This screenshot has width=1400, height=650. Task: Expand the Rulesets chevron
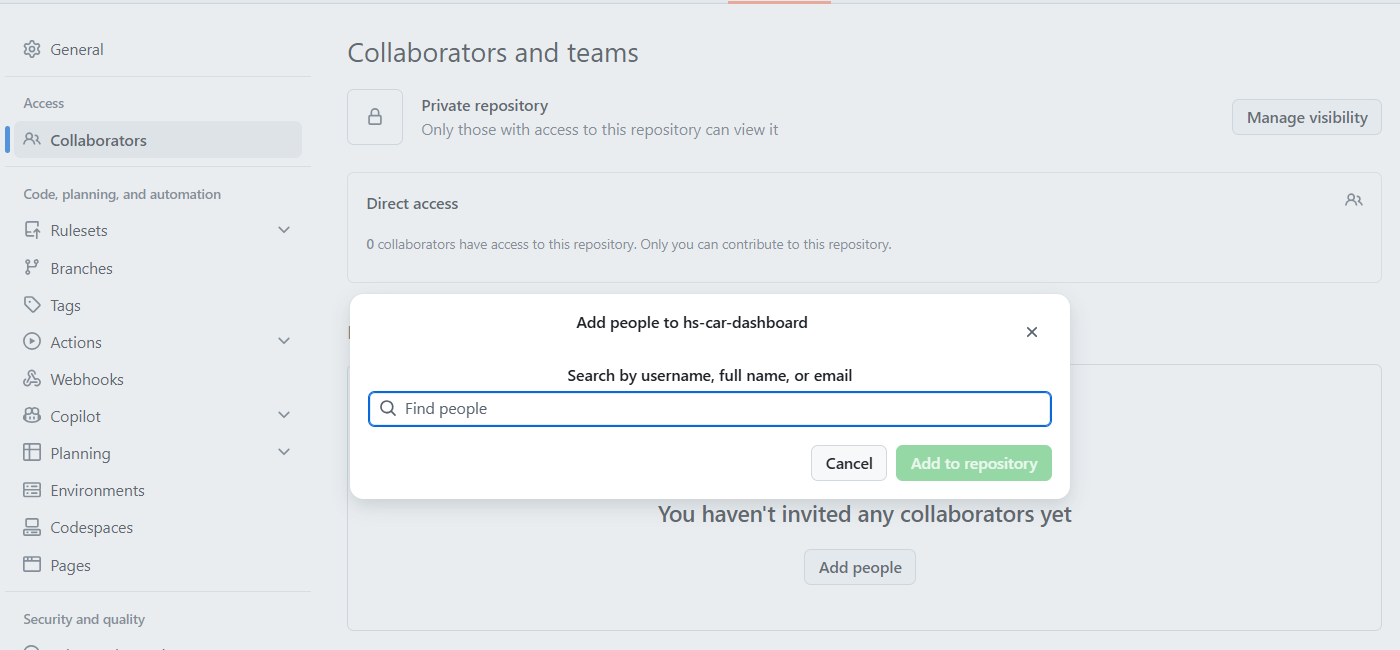(x=284, y=230)
